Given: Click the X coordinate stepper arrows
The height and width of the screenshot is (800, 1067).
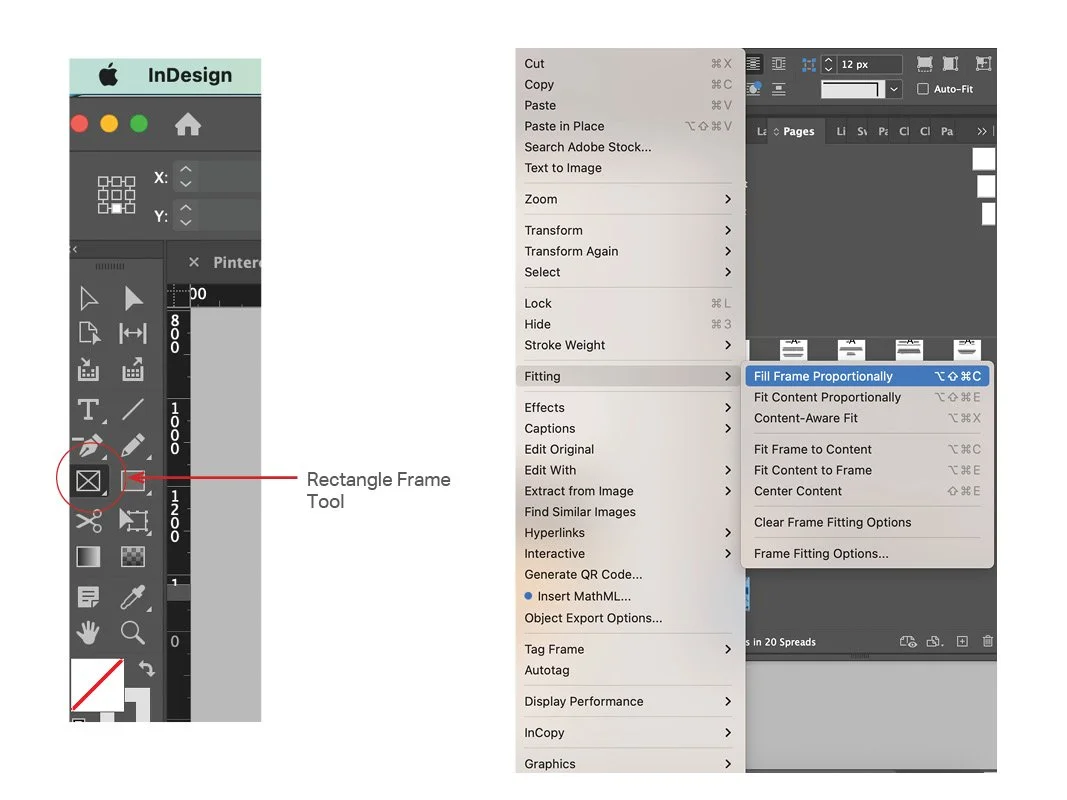Looking at the screenshot, I should 186,177.
